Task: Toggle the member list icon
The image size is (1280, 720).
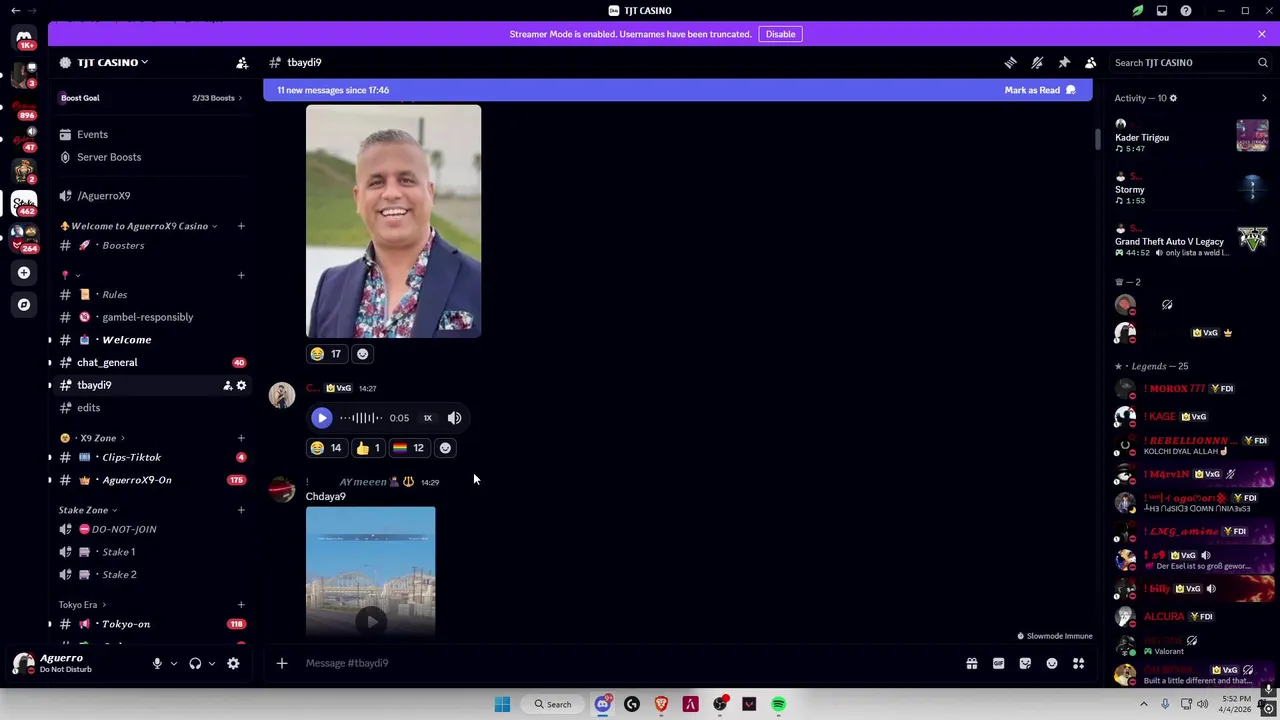Action: 1091,62
